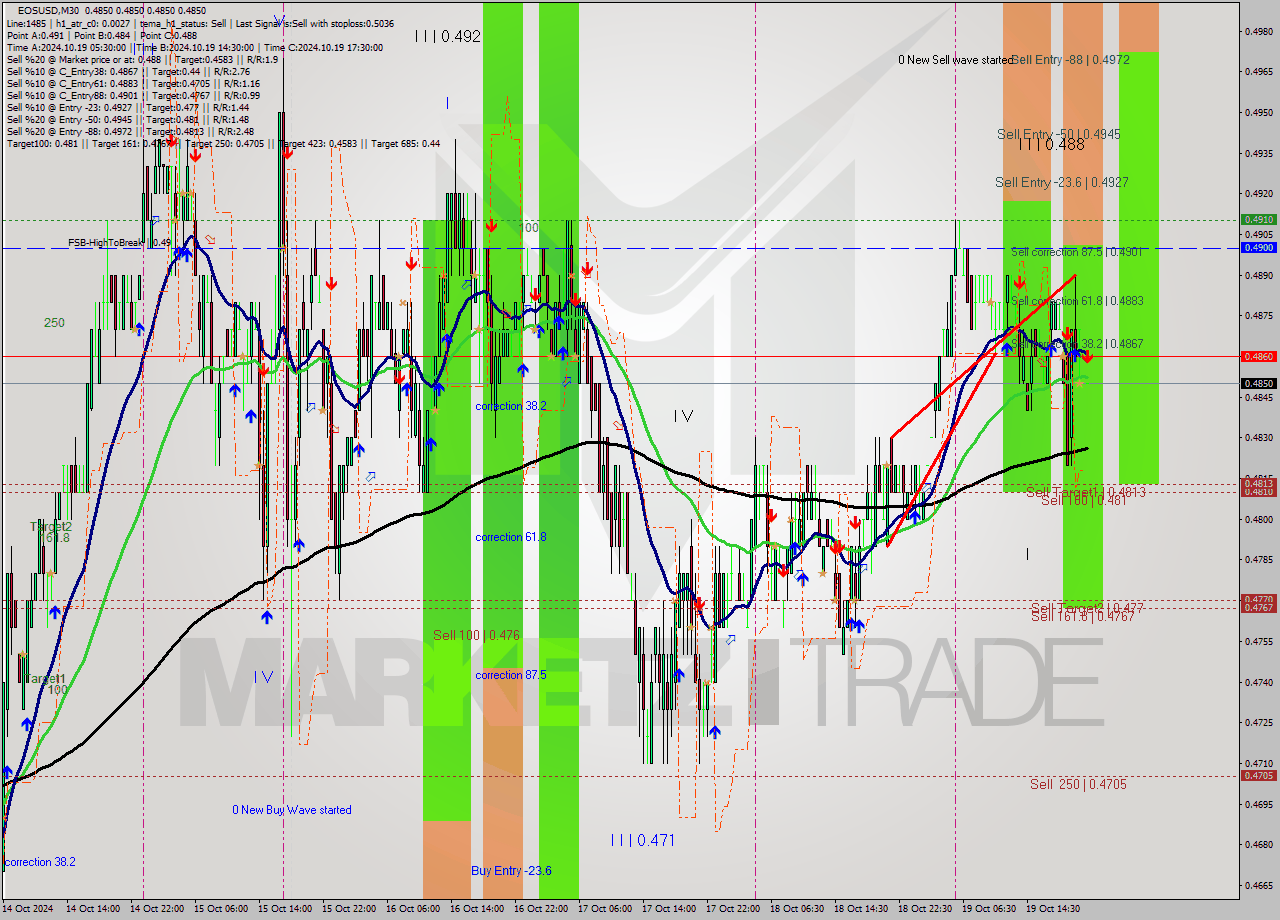Image resolution: width=1280 pixels, height=920 pixels.
Task: Click the 0.4950 price axis label
Action: coord(1259,112)
